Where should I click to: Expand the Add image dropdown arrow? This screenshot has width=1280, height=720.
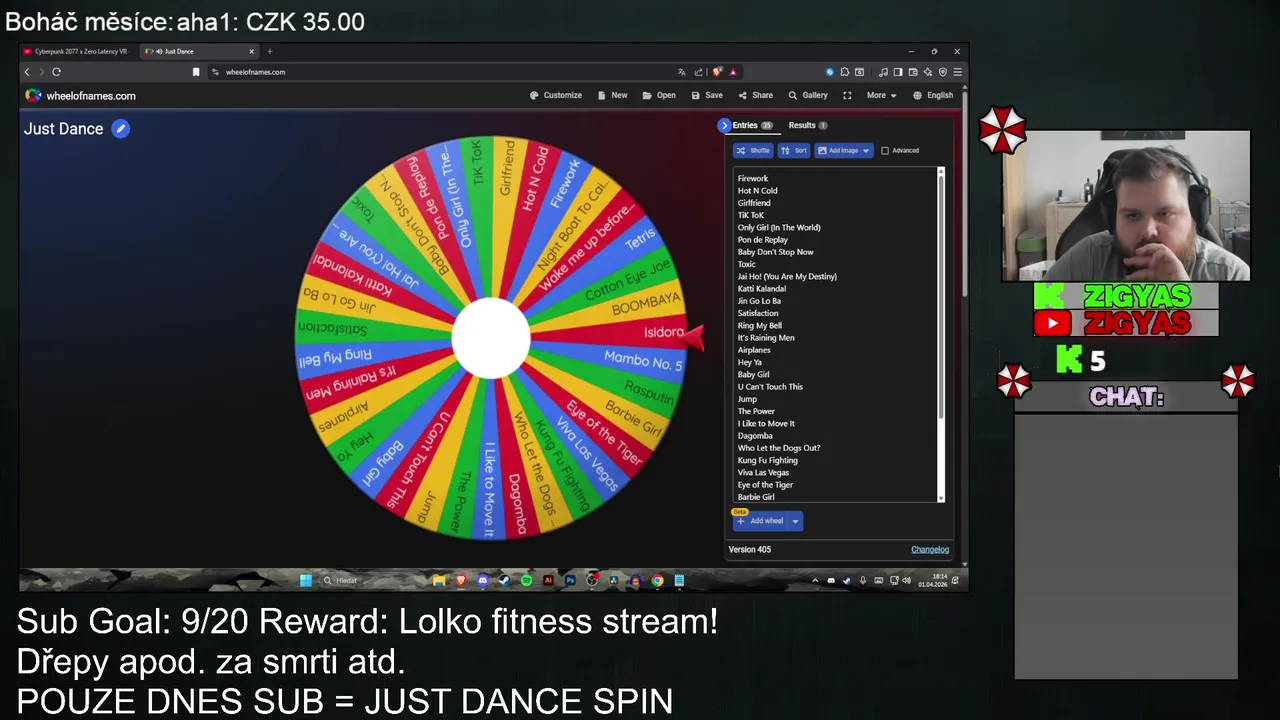point(867,150)
